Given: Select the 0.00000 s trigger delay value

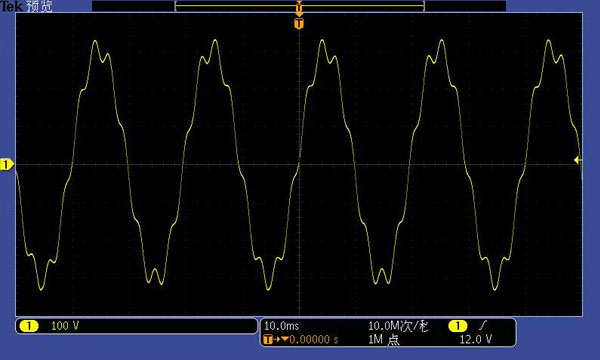Looking at the screenshot, I should [x=313, y=339].
